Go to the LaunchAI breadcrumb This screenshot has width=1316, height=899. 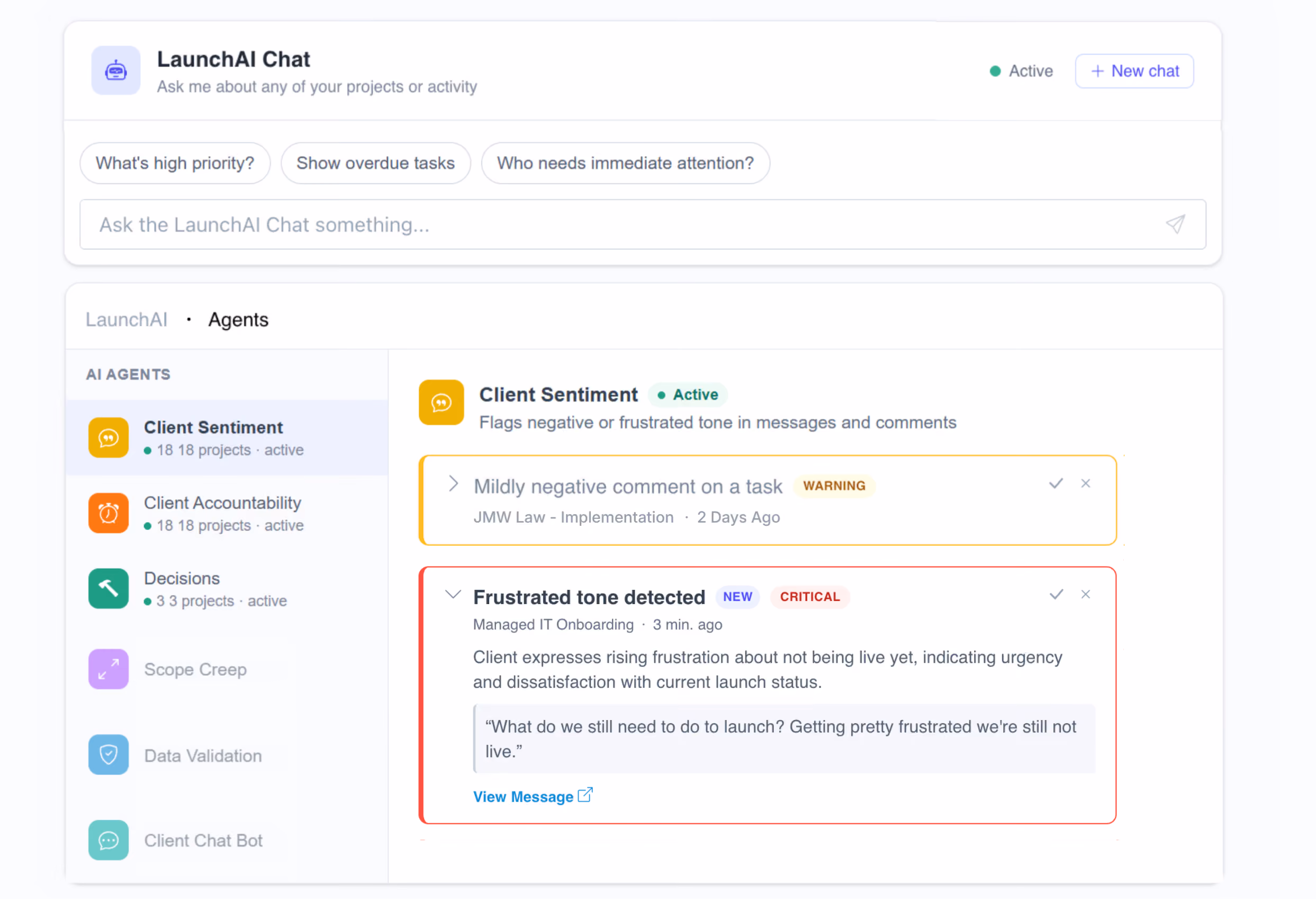[x=127, y=320]
